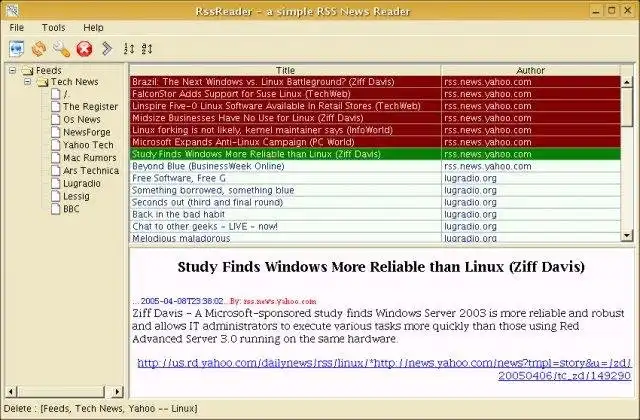
Task: Select 'FalconStor Adds Support for Suse Linux' article
Action: coord(375,94)
